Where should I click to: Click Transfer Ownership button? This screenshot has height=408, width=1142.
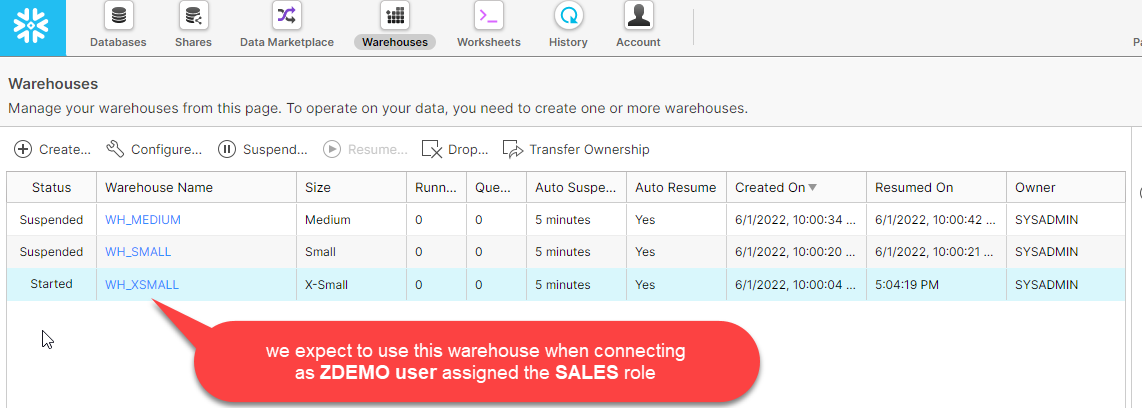click(576, 149)
